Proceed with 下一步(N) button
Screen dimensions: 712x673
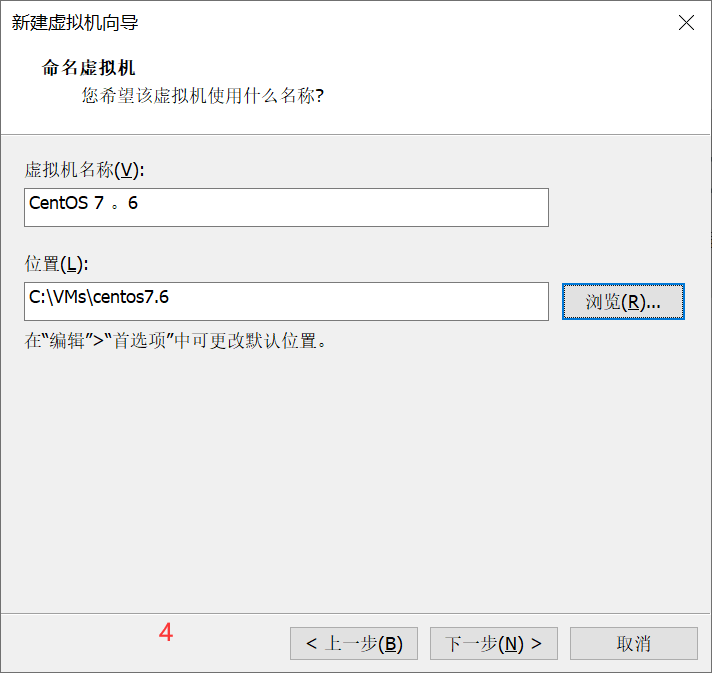(x=494, y=643)
